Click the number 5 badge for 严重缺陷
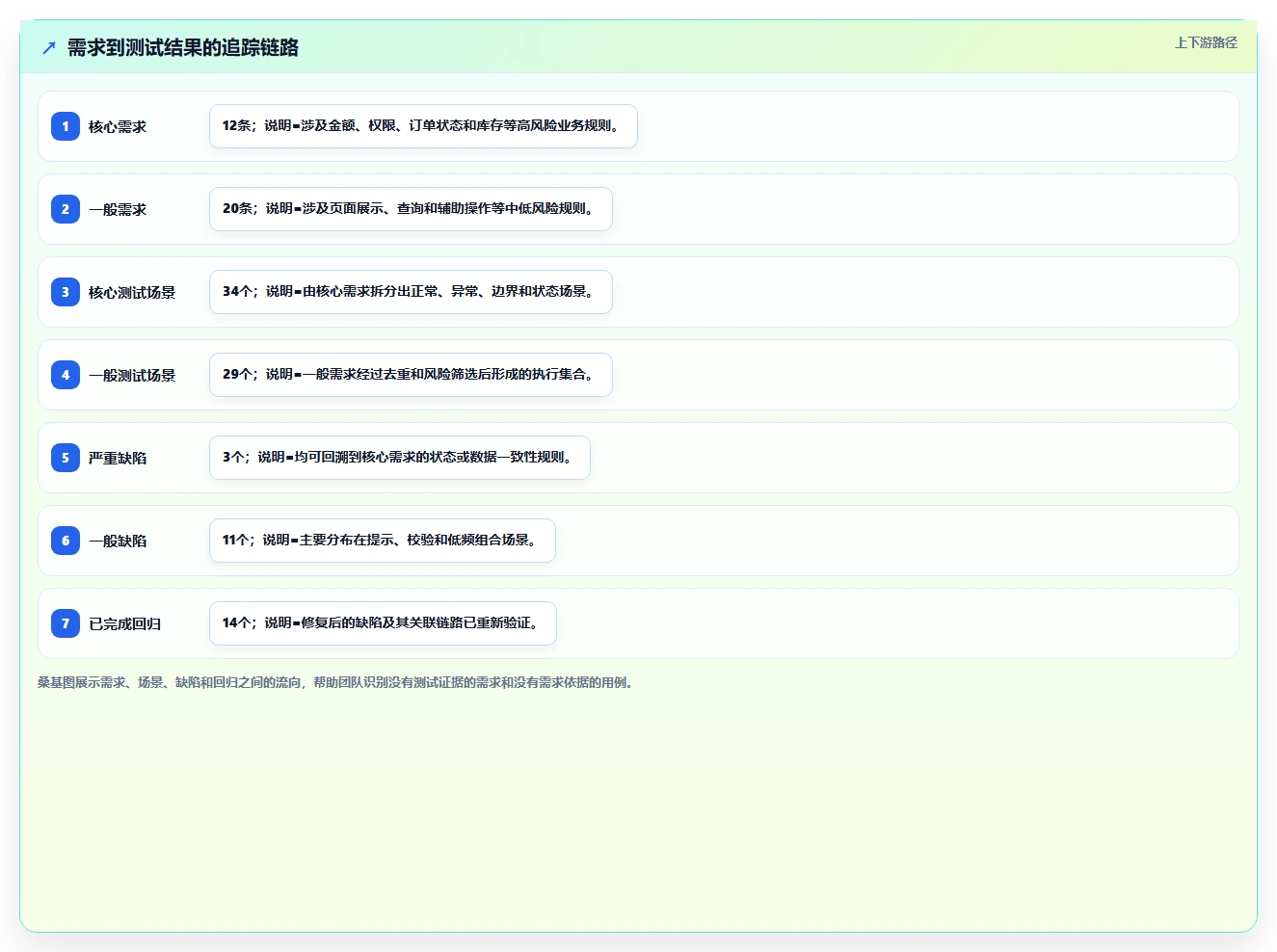1277x952 pixels. (x=66, y=458)
